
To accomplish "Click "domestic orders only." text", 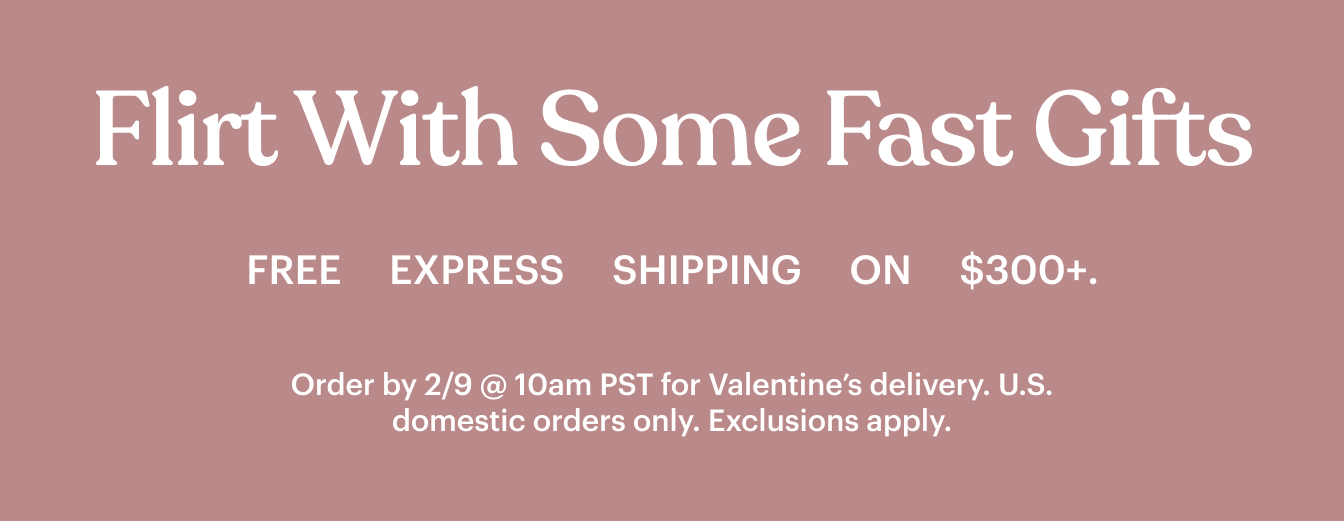I will [546, 421].
